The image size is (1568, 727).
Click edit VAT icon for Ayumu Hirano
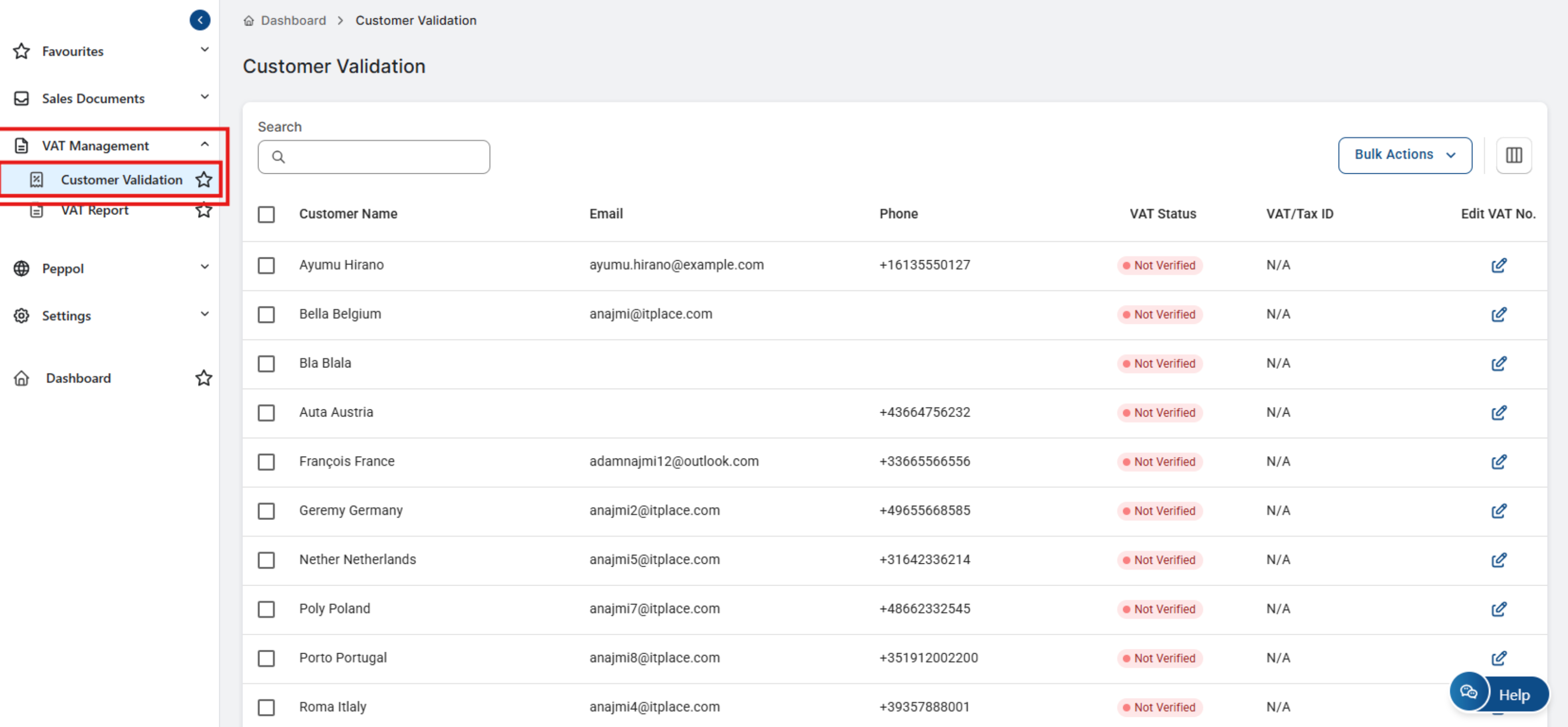point(1498,265)
